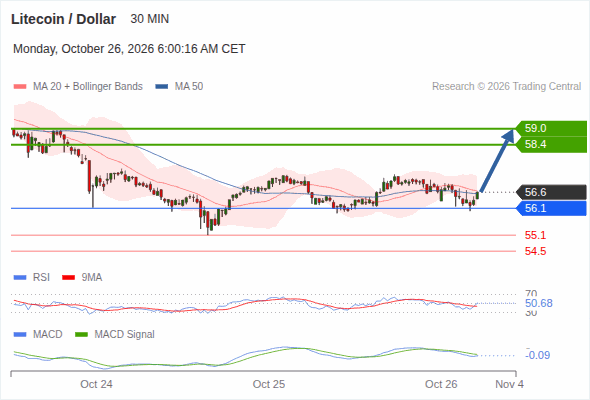Click the MACD Signal green legend swatch
Viewport: 590px width, 400px height.
[x=81, y=335]
